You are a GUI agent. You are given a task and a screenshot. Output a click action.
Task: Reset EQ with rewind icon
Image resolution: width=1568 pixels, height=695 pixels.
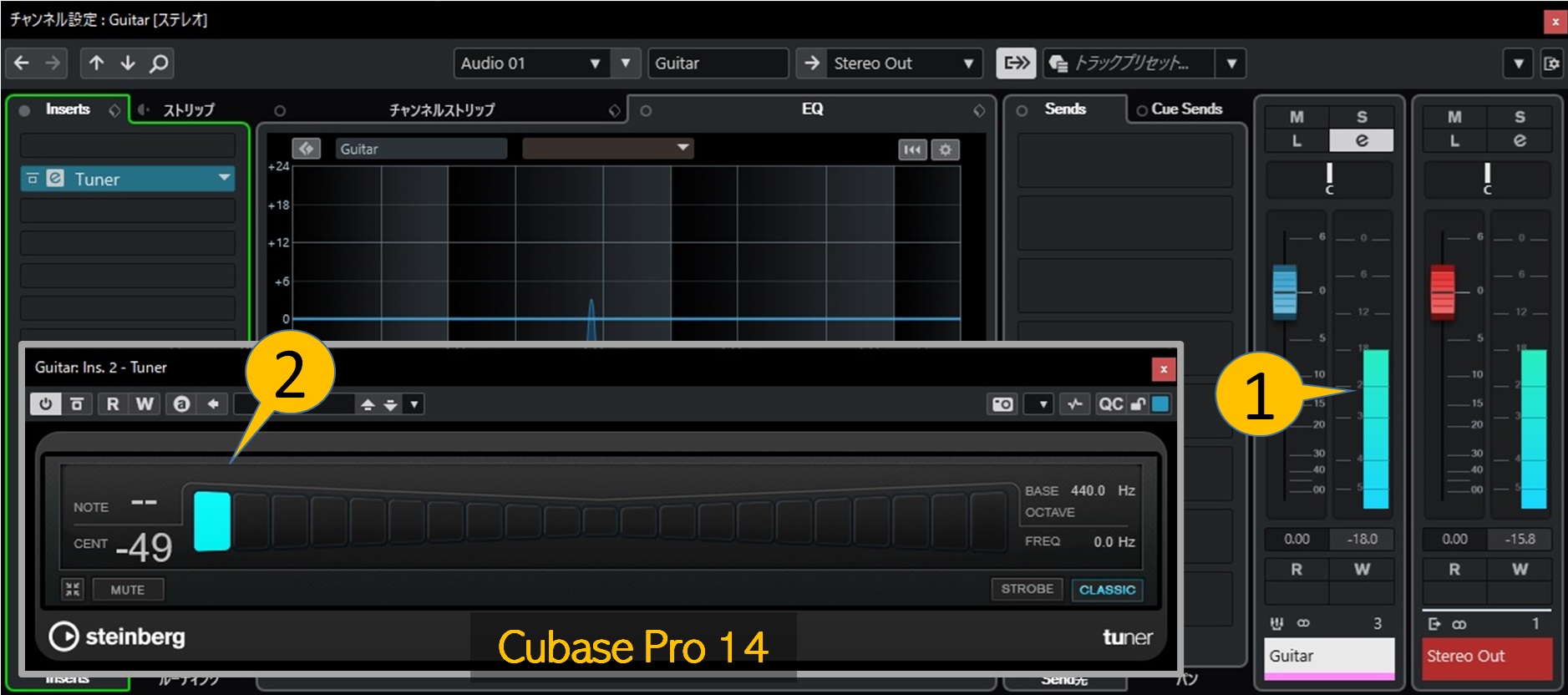point(912,150)
